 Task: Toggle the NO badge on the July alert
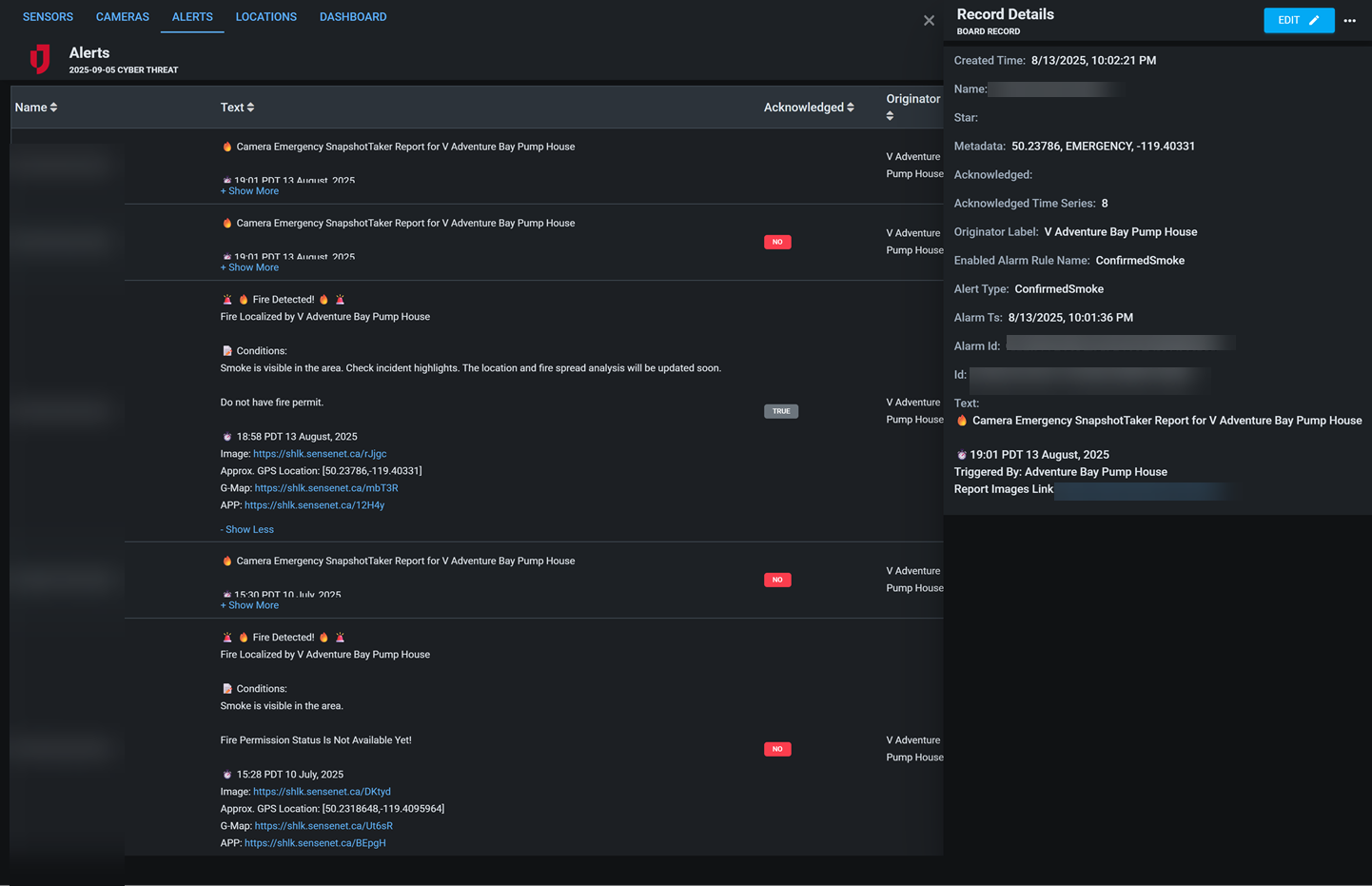(777, 579)
